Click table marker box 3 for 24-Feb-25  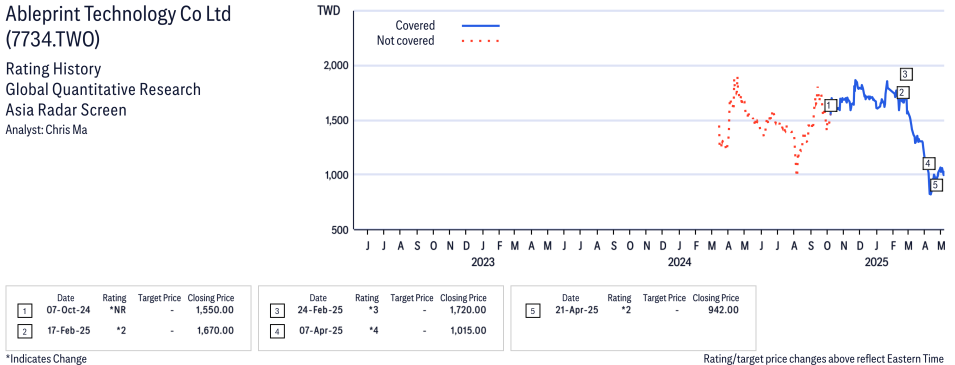(x=277, y=311)
